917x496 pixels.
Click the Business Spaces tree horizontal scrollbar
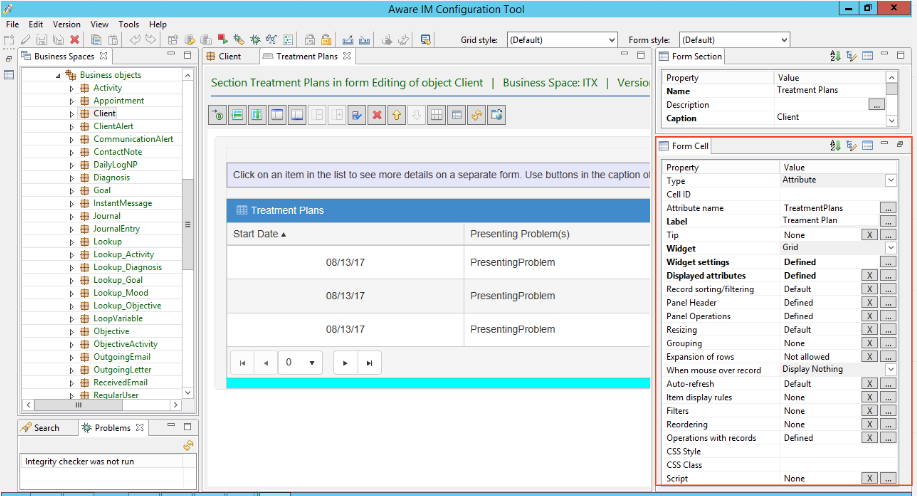click(78, 405)
